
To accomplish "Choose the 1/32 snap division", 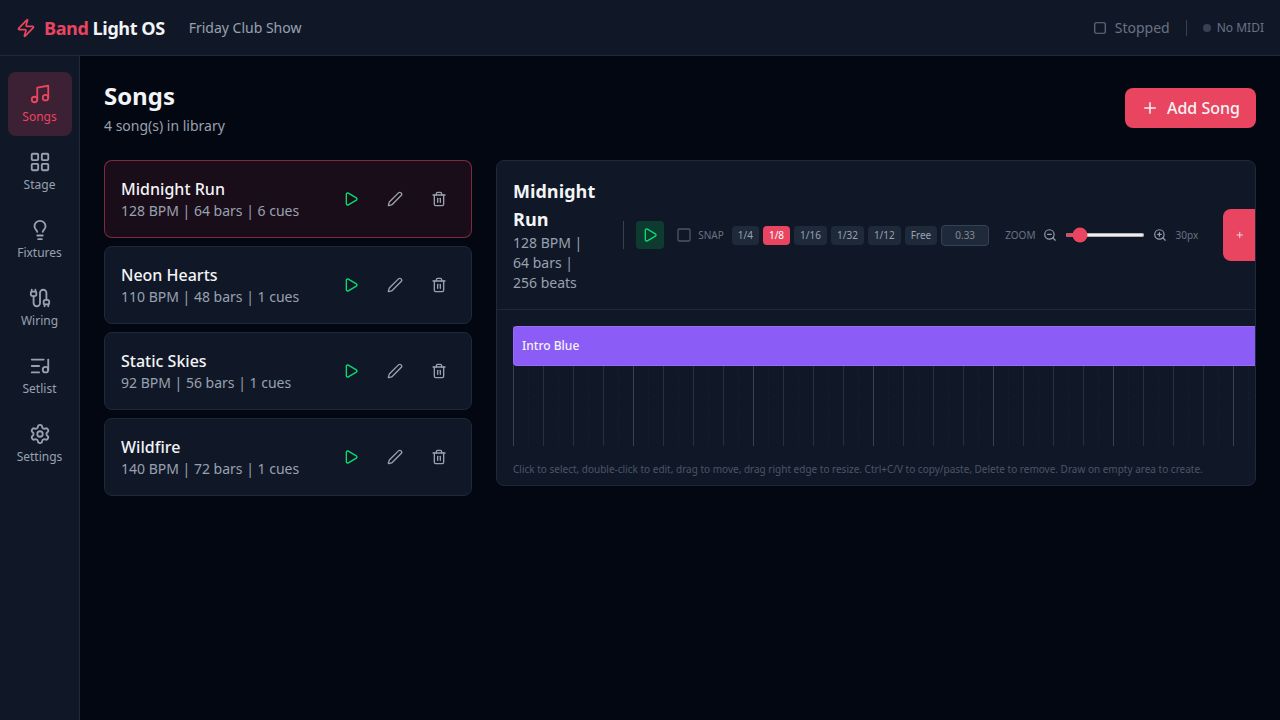I will pos(847,235).
